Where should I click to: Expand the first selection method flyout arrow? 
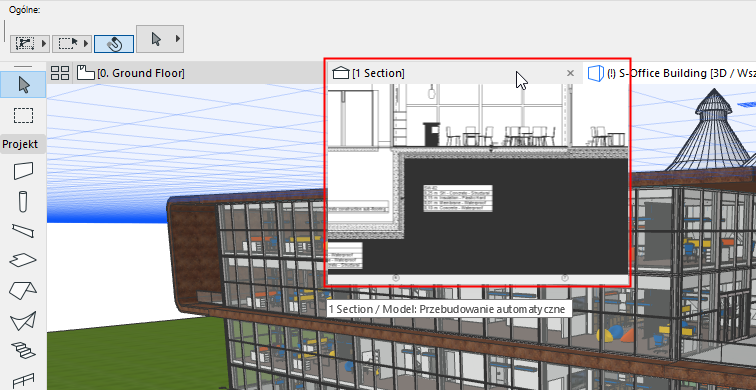tap(44, 43)
